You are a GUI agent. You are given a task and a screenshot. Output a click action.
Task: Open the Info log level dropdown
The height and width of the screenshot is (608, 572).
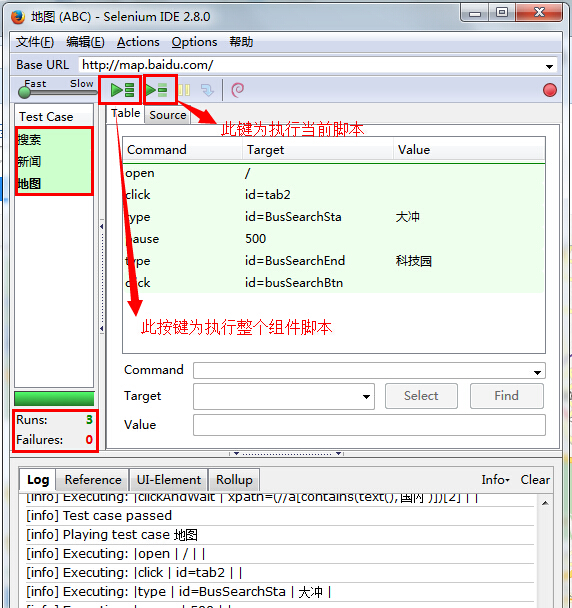click(x=495, y=480)
